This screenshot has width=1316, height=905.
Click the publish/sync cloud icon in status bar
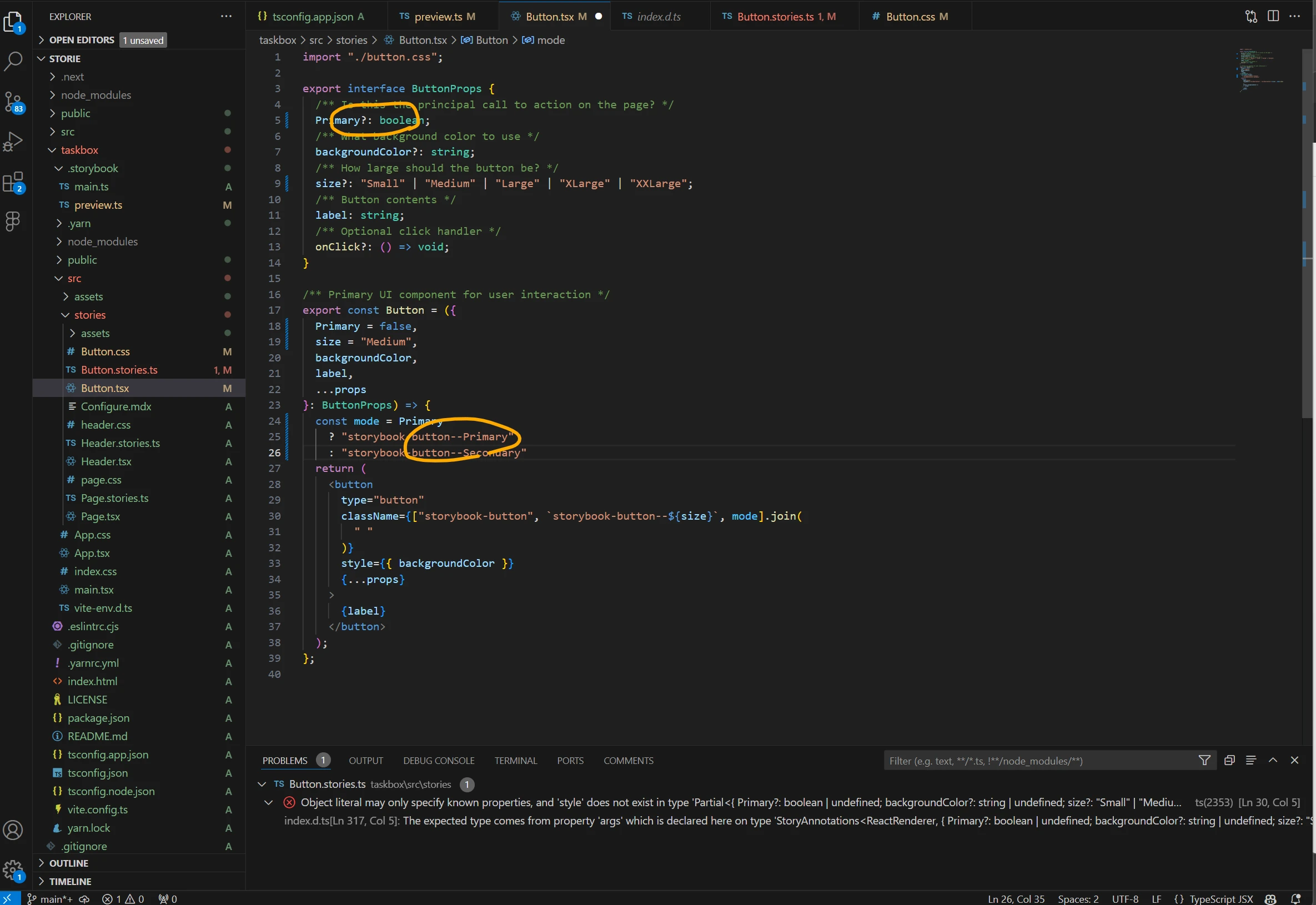(x=84, y=899)
